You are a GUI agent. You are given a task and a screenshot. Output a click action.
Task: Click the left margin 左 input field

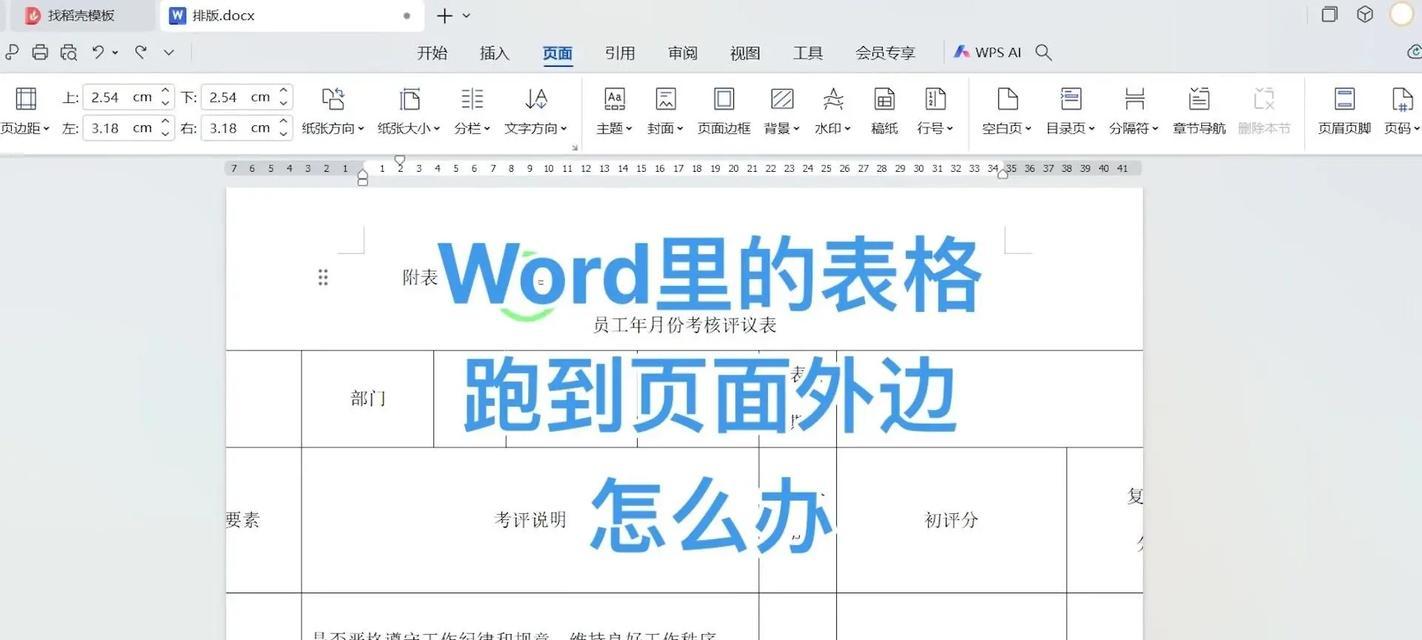pos(128,128)
